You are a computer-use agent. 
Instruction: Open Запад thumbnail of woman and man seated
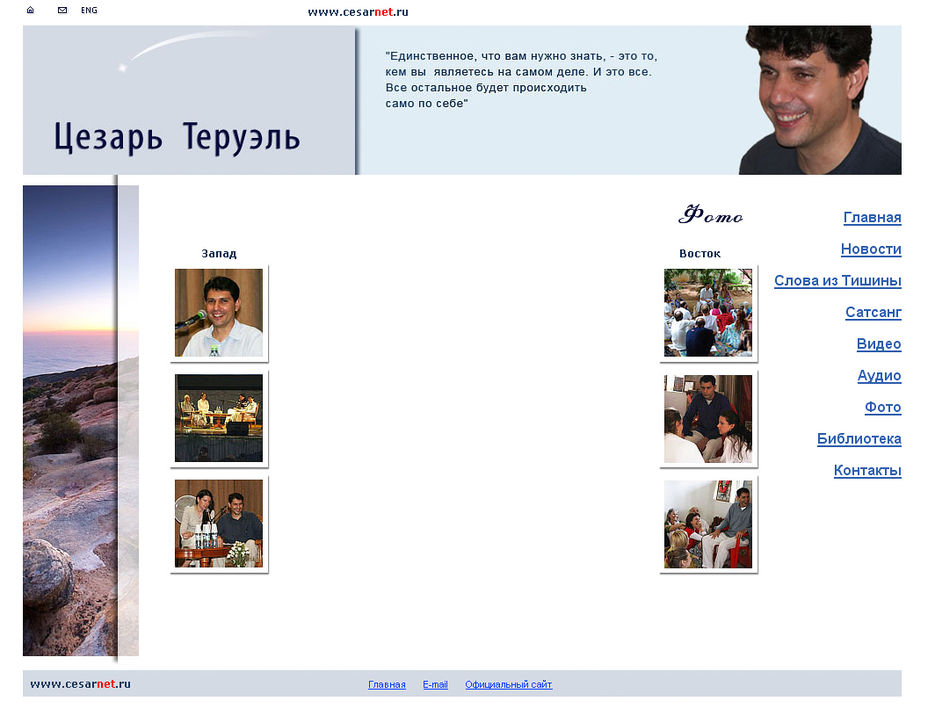219,524
